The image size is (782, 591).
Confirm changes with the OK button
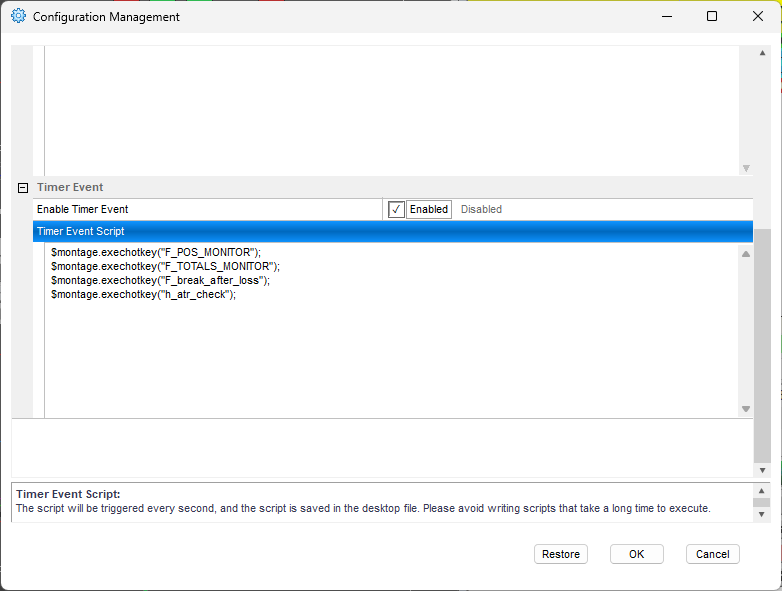(637, 554)
